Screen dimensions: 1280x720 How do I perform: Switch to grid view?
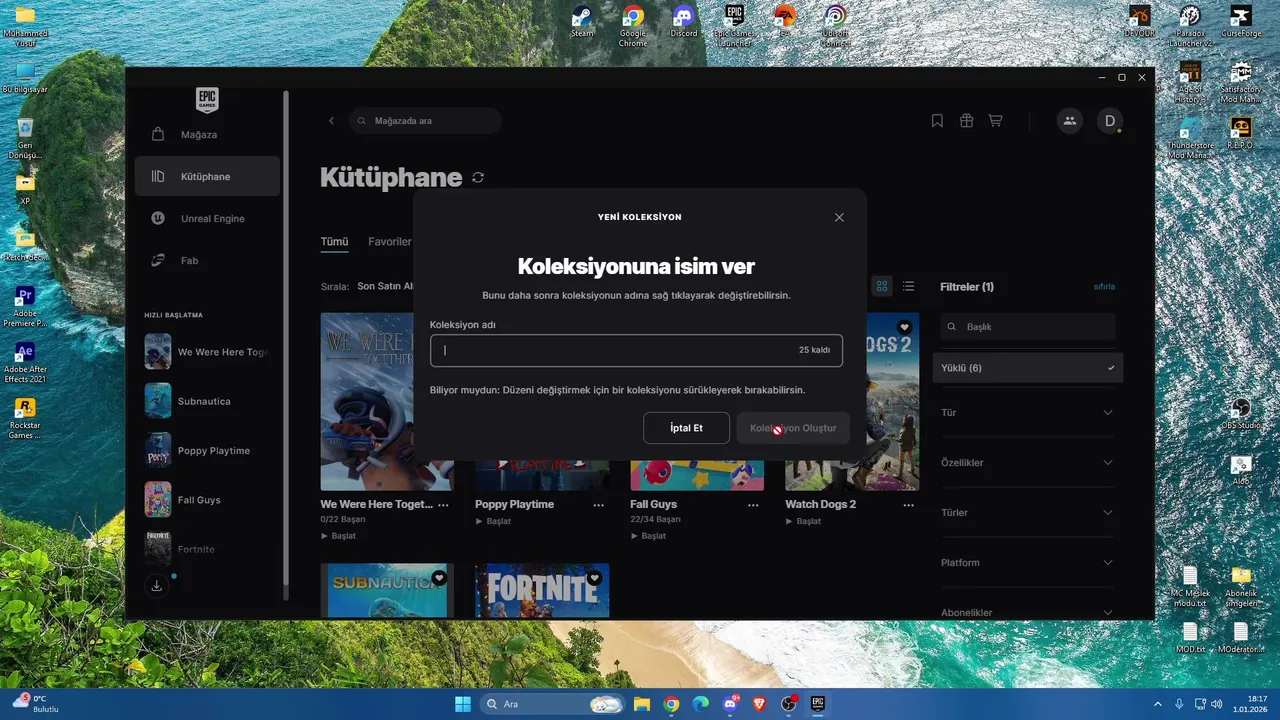pyautogui.click(x=882, y=286)
